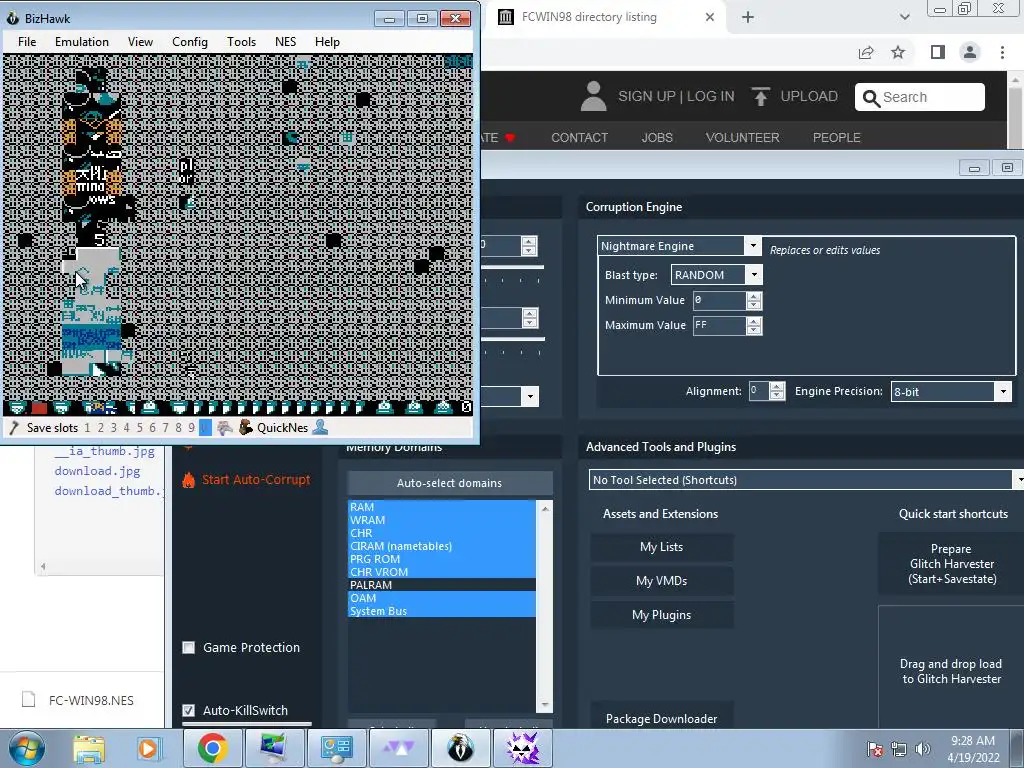Click the download.jpg file link

click(97, 471)
